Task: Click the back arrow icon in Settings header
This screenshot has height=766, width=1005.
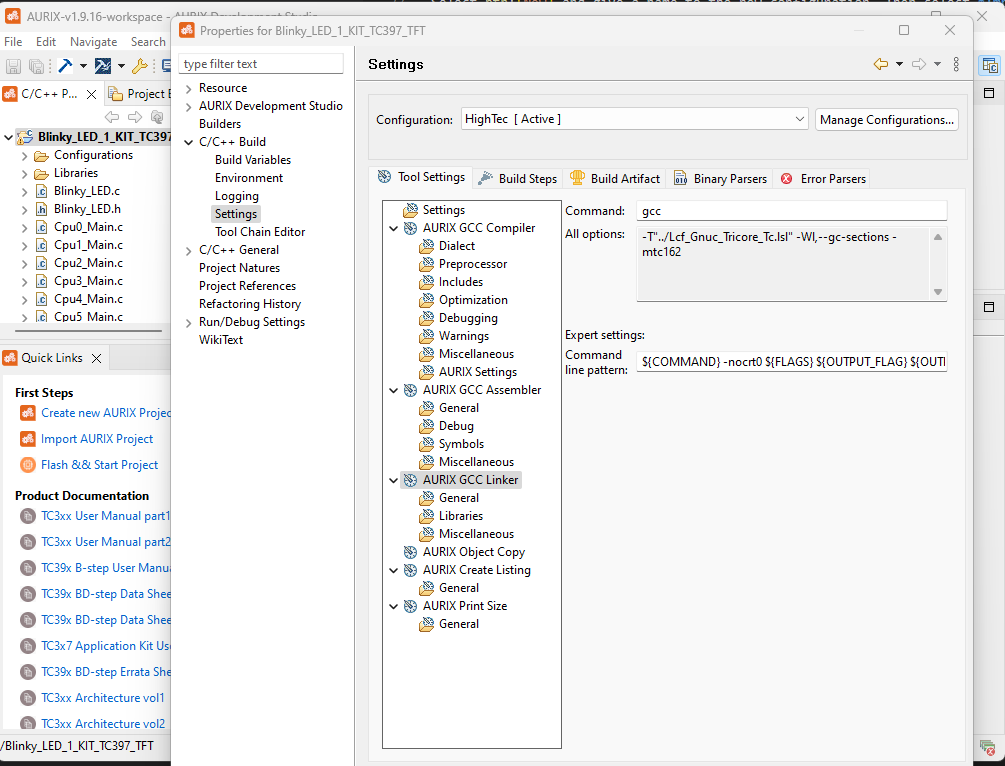Action: (x=881, y=64)
